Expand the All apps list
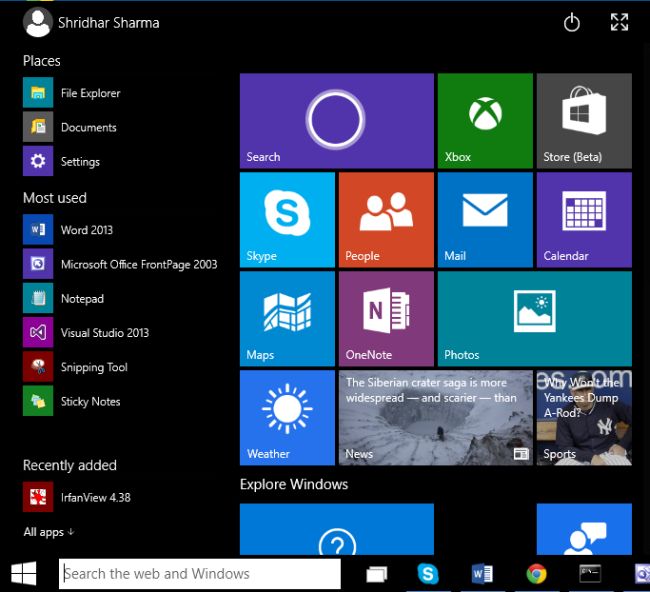This screenshot has height=592, width=650. [49, 531]
